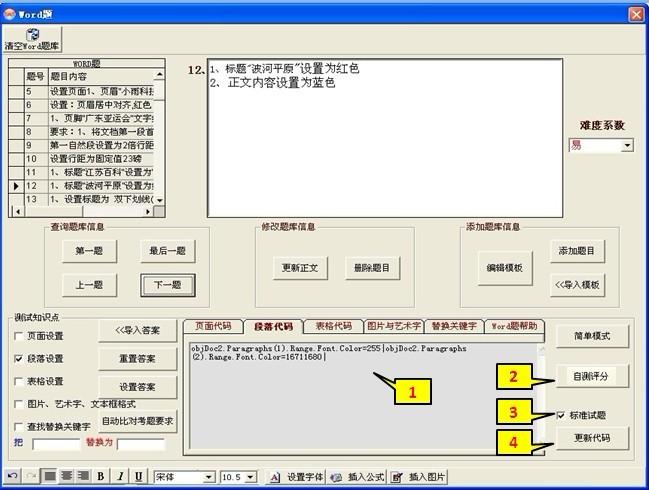Image resolution: width=649 pixels, height=490 pixels.
Task: Check 图片、艺术字、文本框格式 checkbox
Action: click(x=18, y=404)
